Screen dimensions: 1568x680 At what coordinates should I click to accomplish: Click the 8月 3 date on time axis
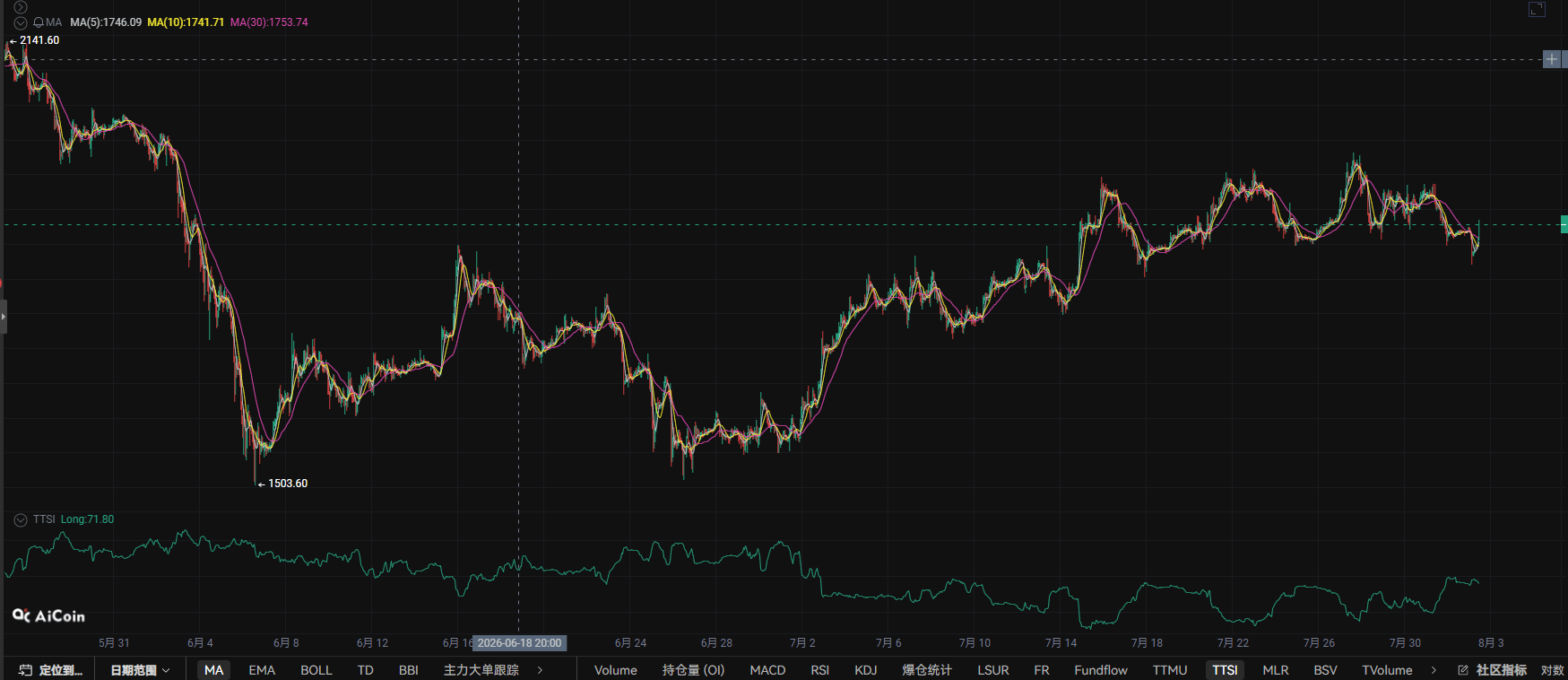coord(1491,643)
